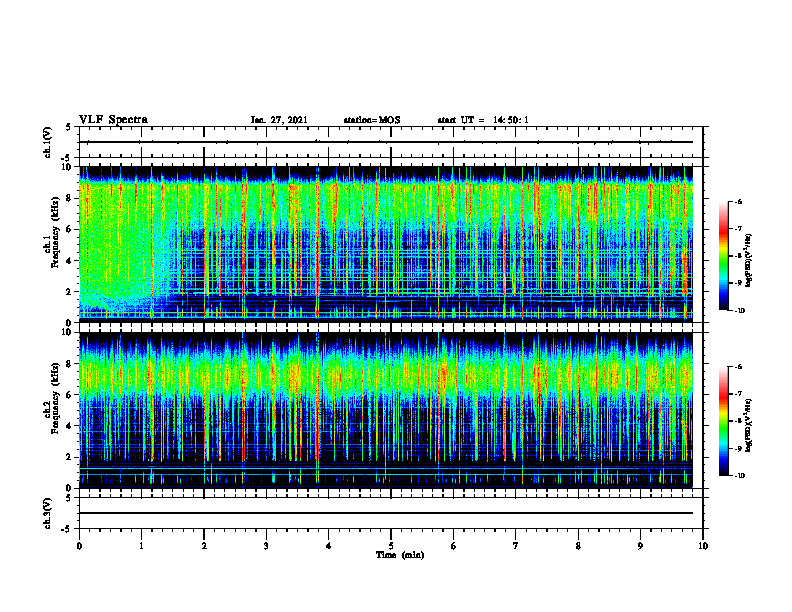Click the "10" tick on the time axis

[703, 546]
